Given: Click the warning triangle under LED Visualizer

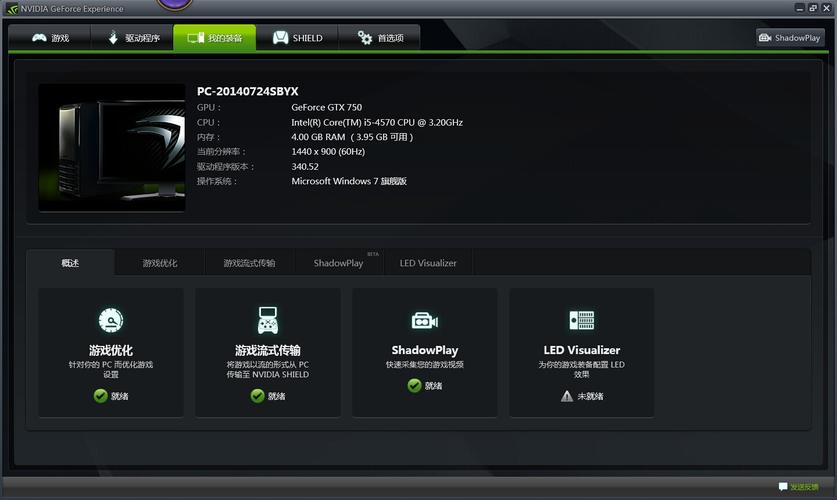Looking at the screenshot, I should tap(567, 396).
